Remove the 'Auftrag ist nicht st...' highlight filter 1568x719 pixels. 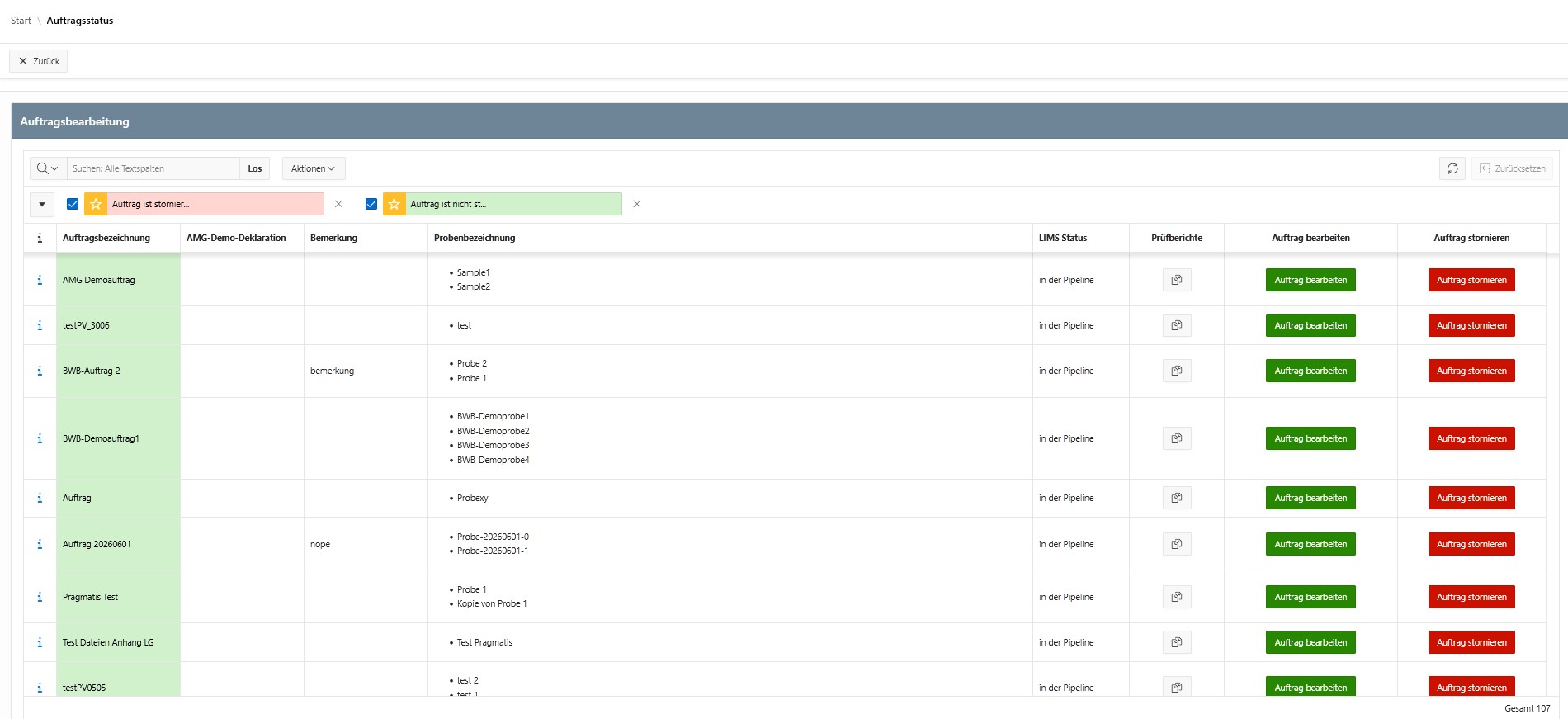(x=637, y=204)
